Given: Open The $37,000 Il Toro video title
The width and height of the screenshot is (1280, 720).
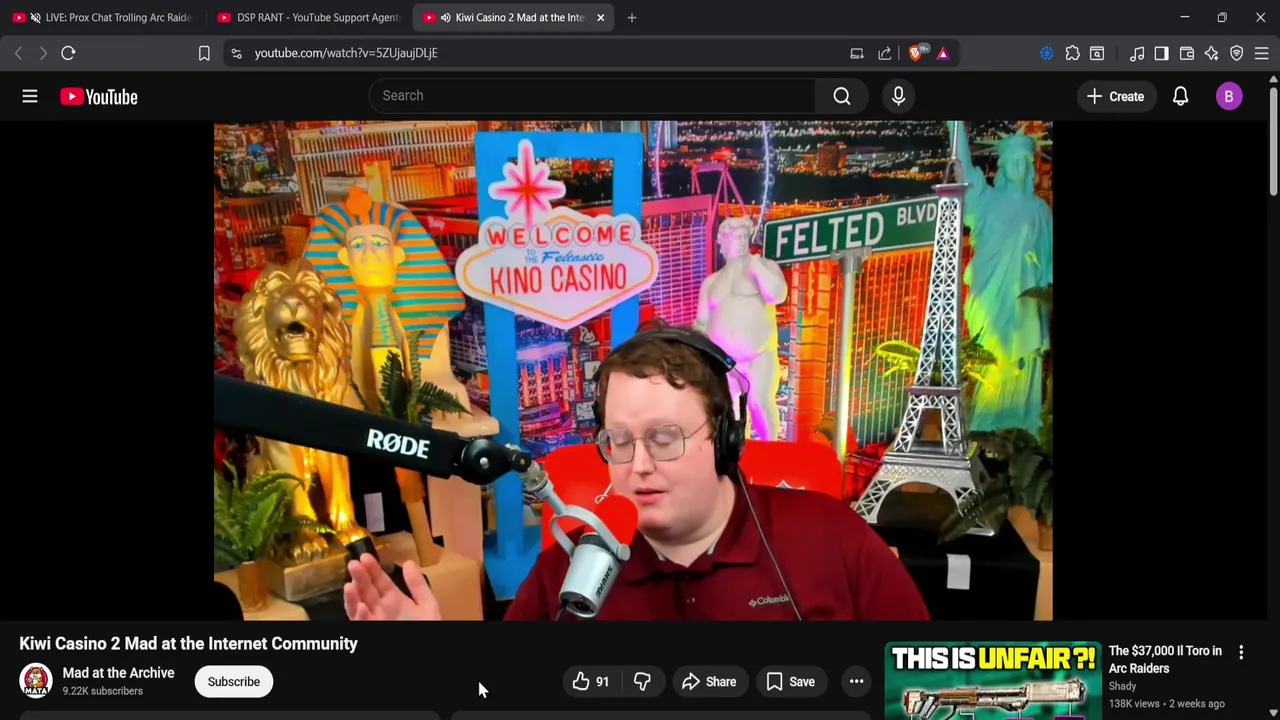Looking at the screenshot, I should tap(1165, 659).
